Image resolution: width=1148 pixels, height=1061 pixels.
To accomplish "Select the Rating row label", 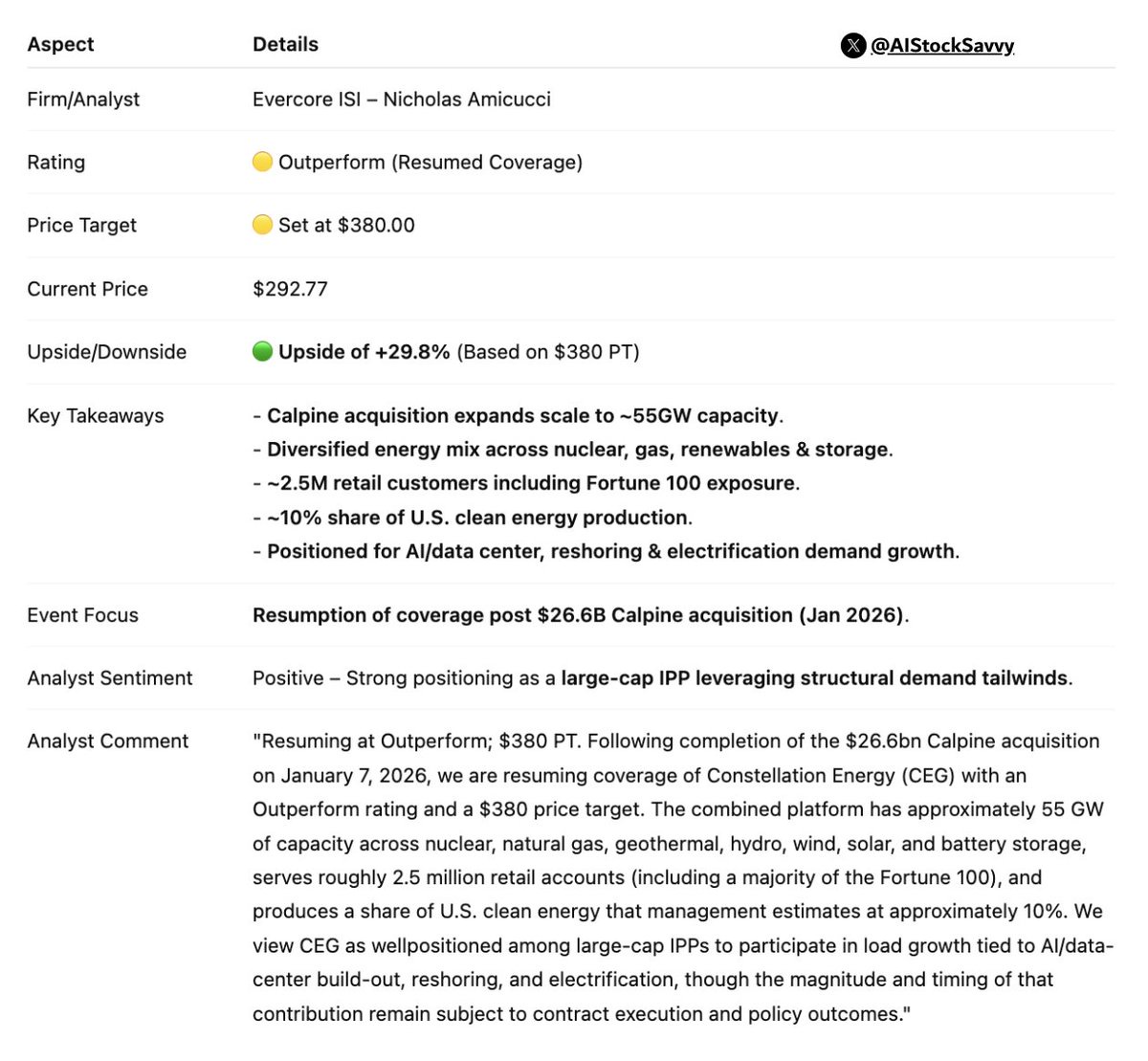I will 55,162.
